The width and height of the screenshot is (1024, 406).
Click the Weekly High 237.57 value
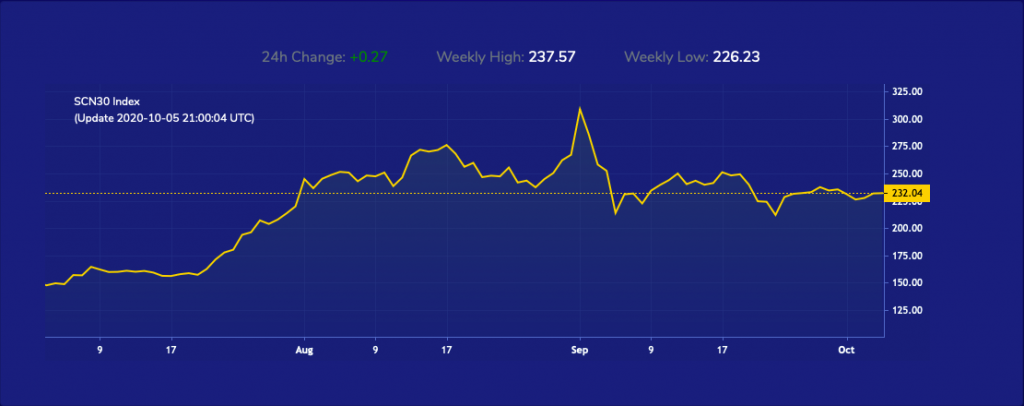[x=552, y=57]
